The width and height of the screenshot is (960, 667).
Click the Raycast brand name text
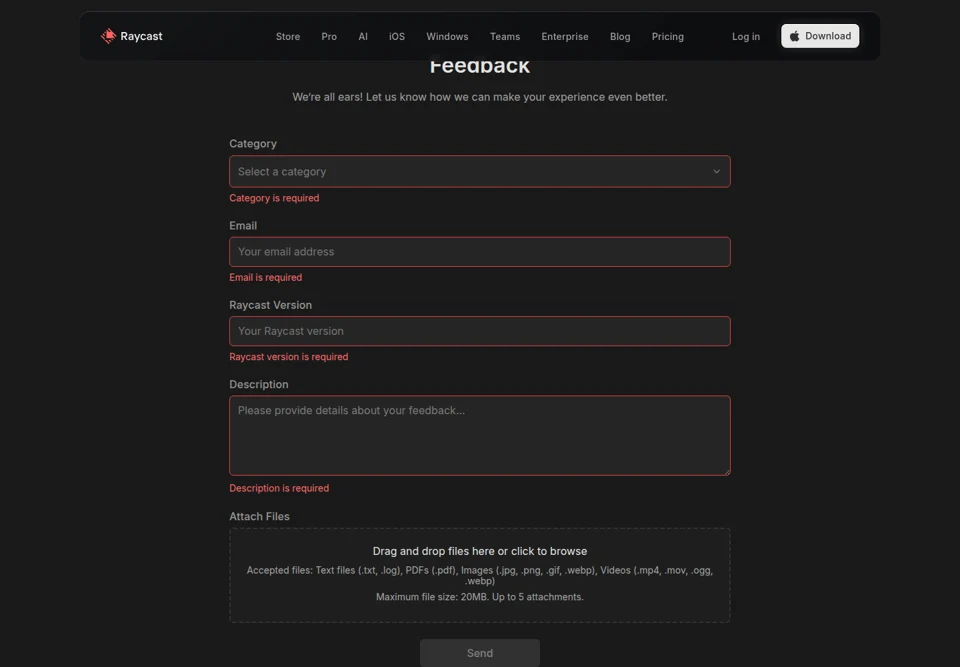(x=141, y=36)
